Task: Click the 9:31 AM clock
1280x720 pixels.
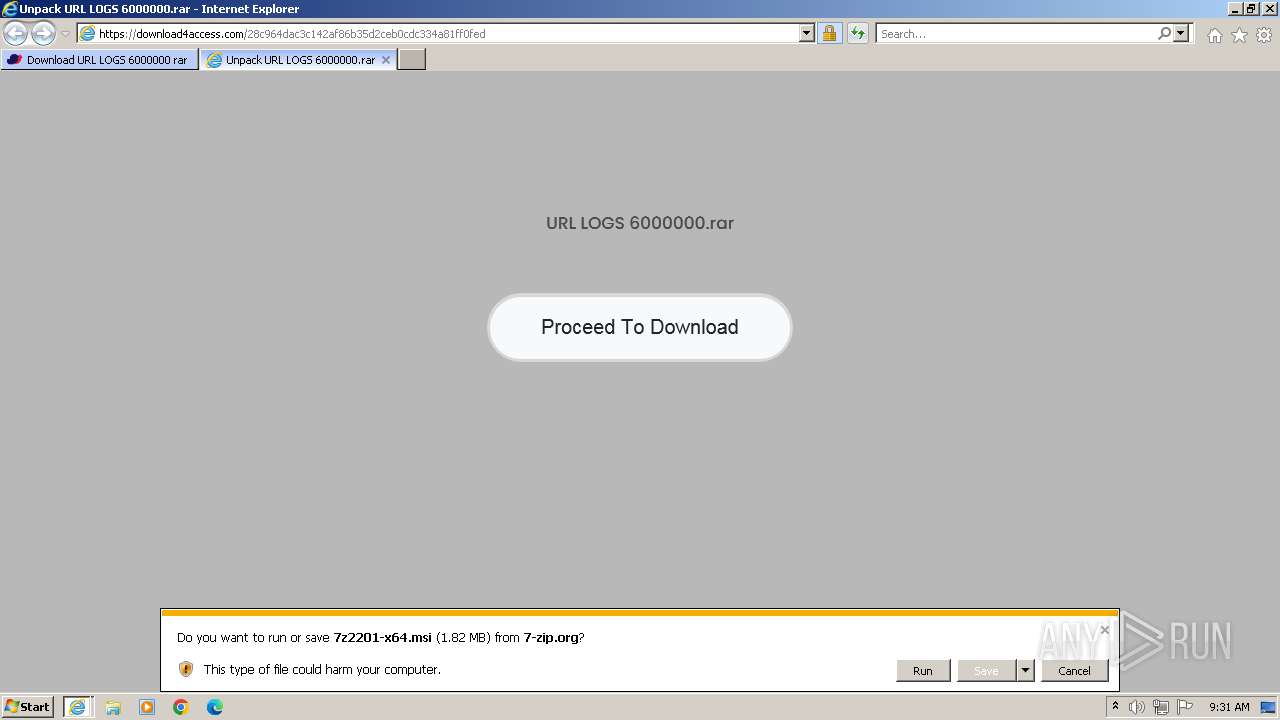Action: click(1229, 707)
